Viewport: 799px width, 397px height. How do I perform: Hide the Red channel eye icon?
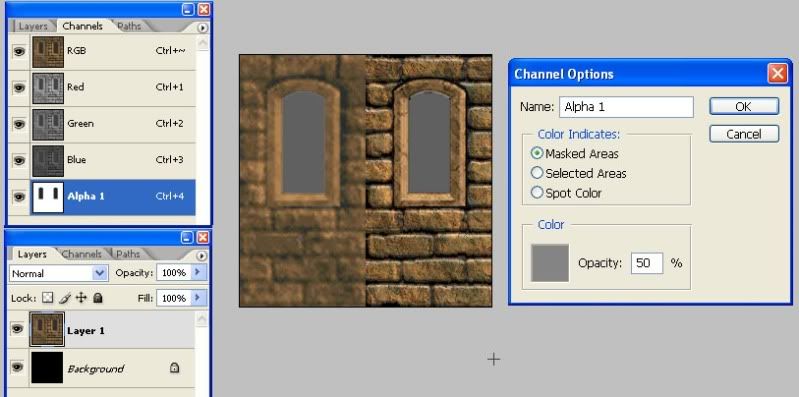click(19, 88)
